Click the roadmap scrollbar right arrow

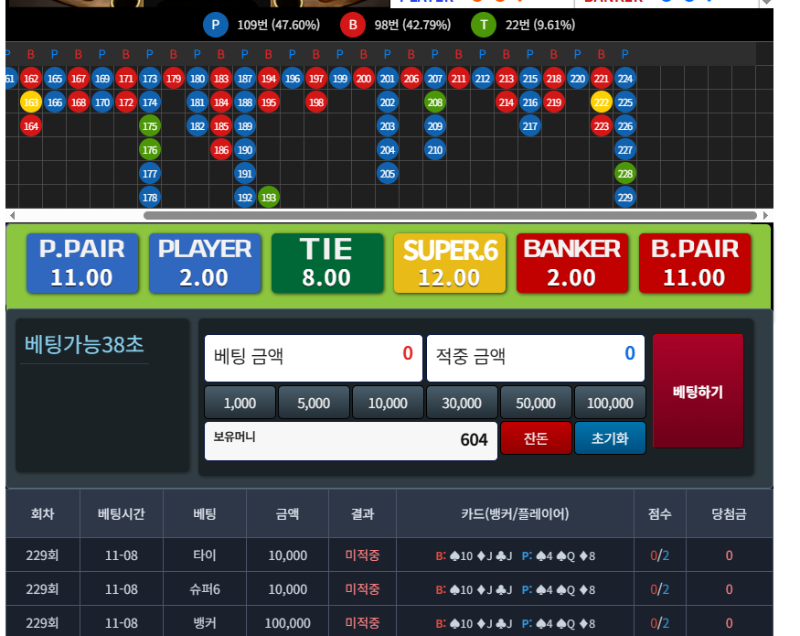tap(767, 215)
